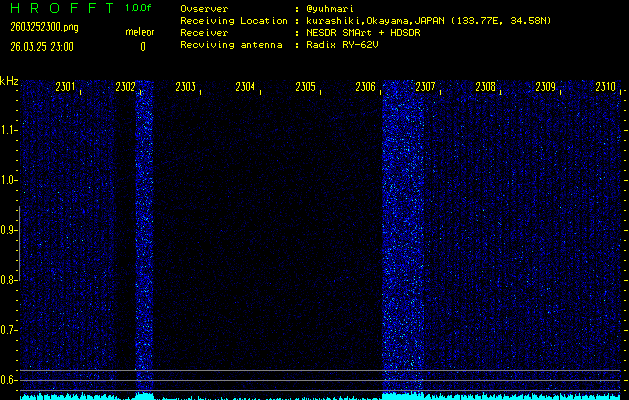Screen dimensions: 629x400
Task: Click the kHz axis unit label
Action: click(9, 80)
